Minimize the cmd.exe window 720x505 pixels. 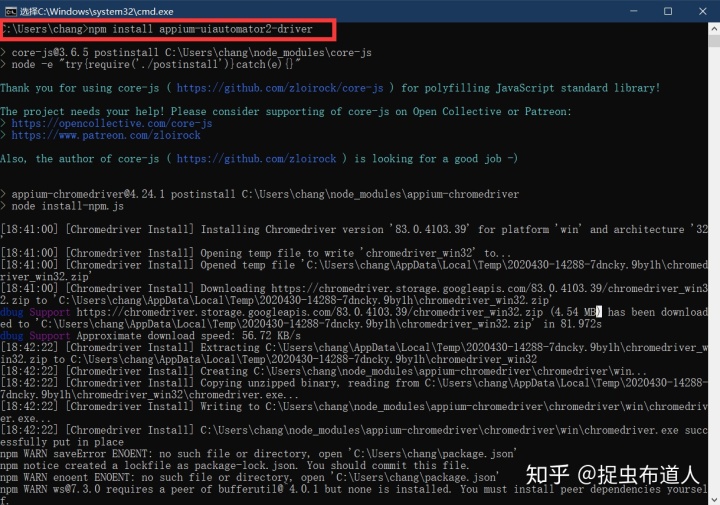coord(634,11)
